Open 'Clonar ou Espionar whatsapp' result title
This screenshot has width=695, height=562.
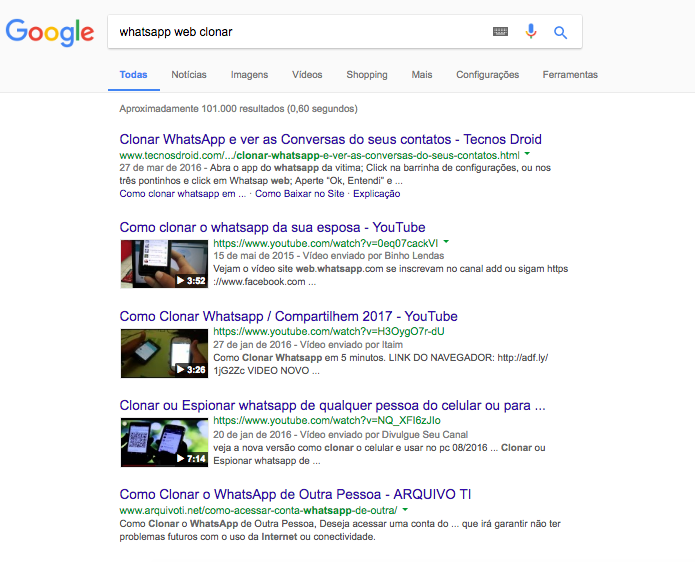coord(332,406)
